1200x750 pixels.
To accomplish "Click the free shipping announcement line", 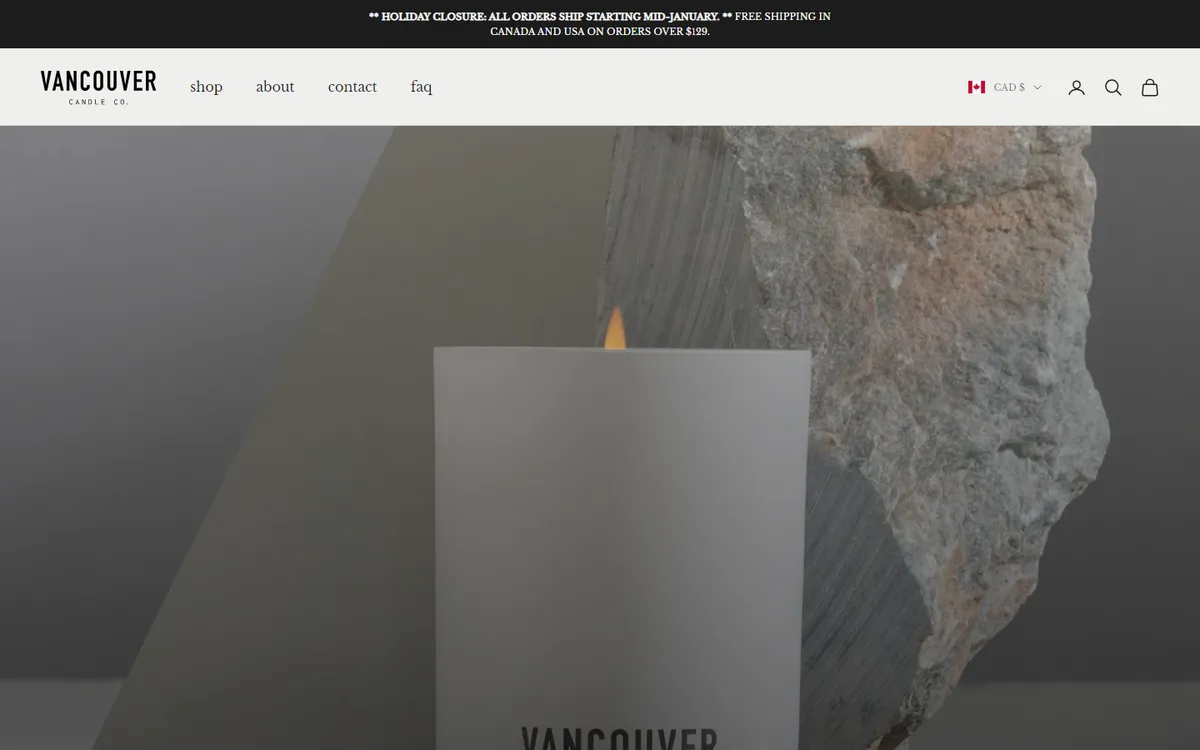I will [x=600, y=24].
